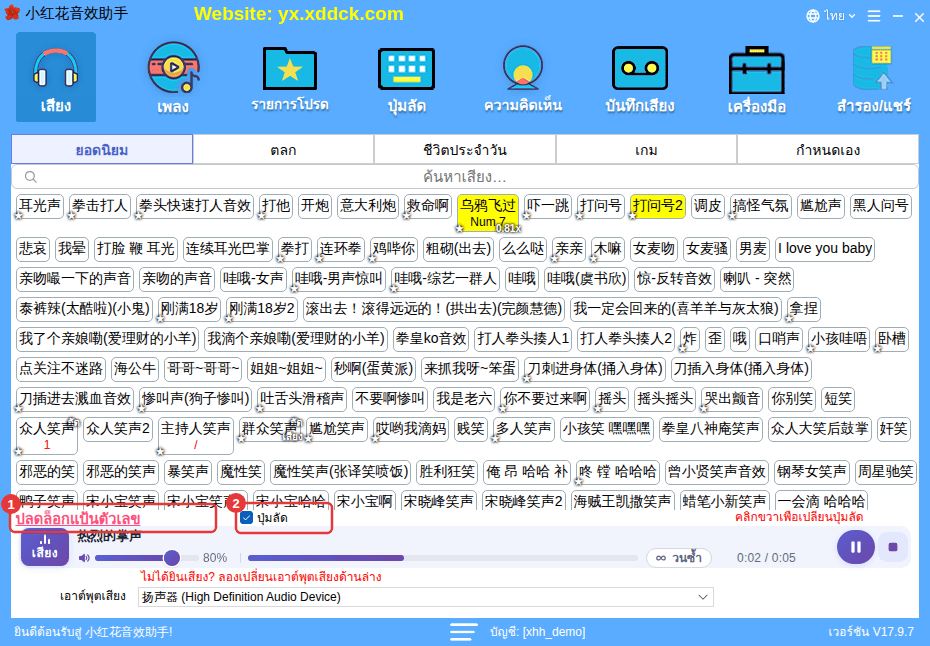Expand the bottom status bar lines handle
The width and height of the screenshot is (930, 646).
pos(463,632)
